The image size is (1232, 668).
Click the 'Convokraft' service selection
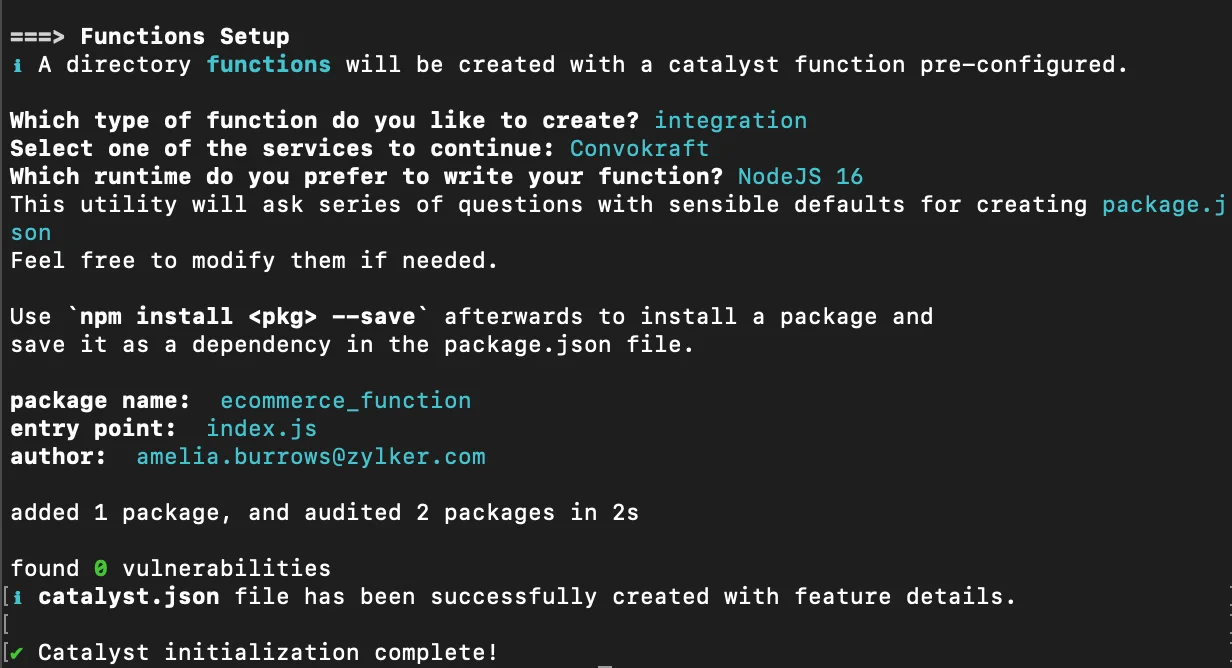[640, 149]
